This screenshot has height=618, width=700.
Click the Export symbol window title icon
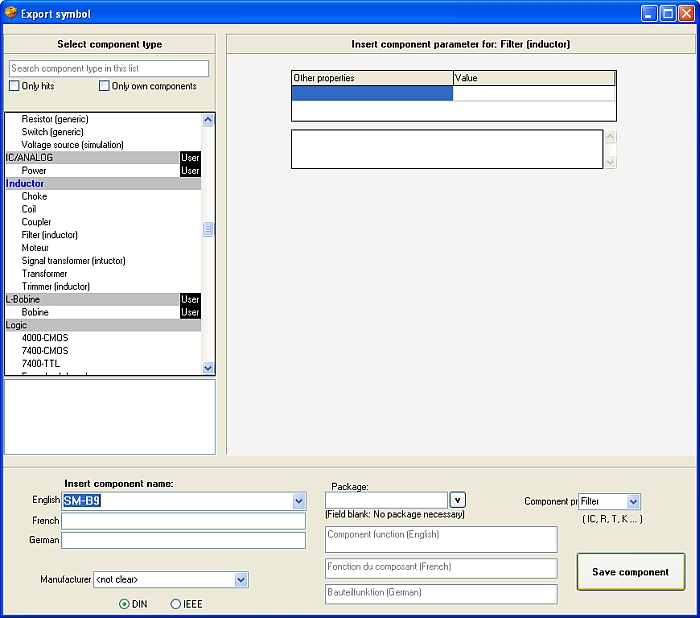point(11,14)
